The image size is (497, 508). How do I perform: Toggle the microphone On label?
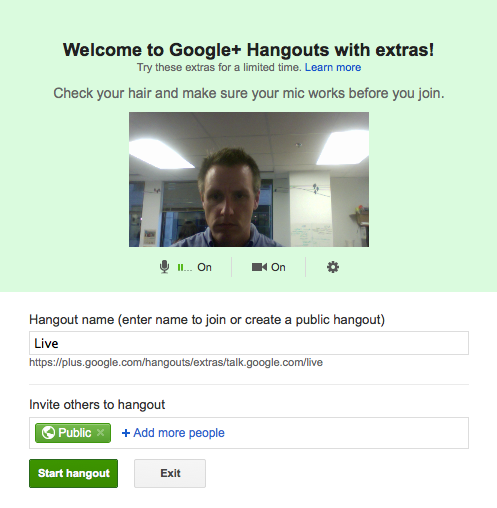pos(204,267)
